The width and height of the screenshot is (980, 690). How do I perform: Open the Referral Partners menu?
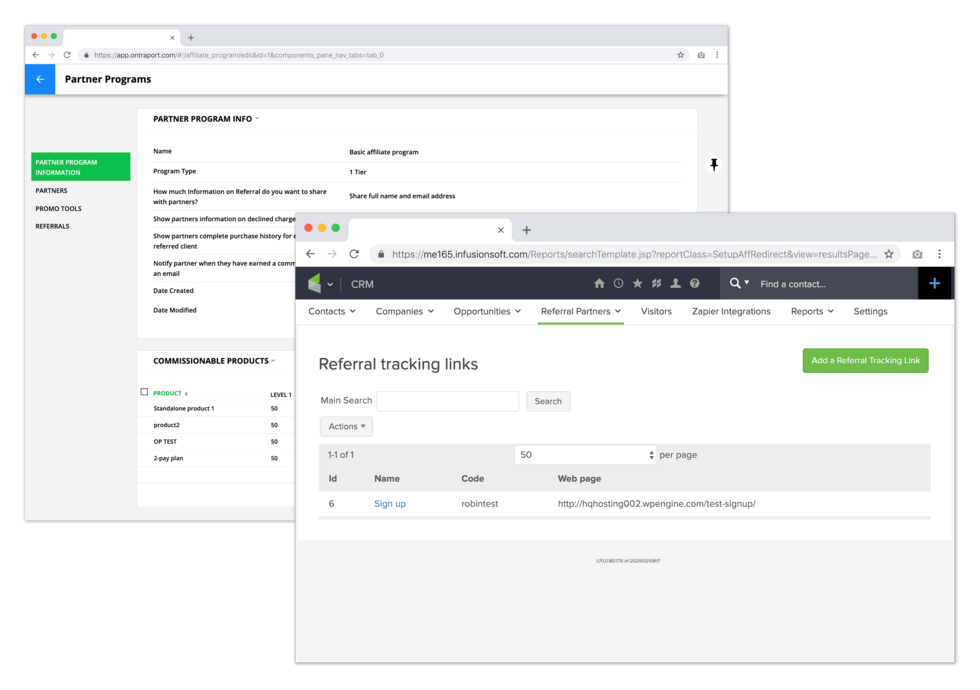[x=580, y=311]
